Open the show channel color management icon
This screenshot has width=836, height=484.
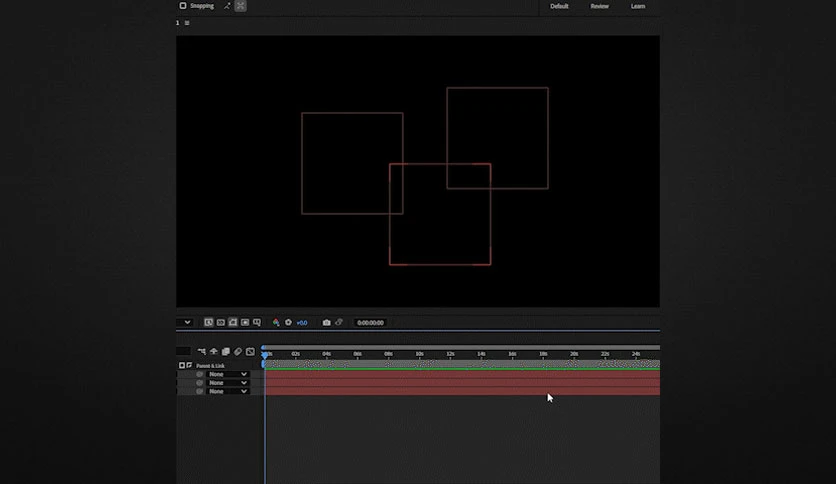click(276, 322)
